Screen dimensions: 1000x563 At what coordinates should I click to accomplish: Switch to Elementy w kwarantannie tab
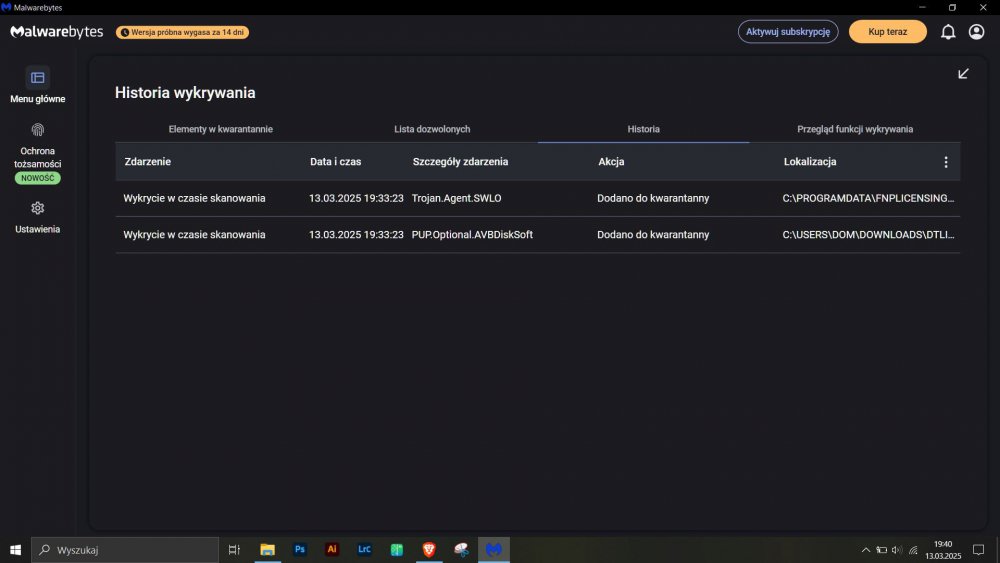tap(220, 129)
